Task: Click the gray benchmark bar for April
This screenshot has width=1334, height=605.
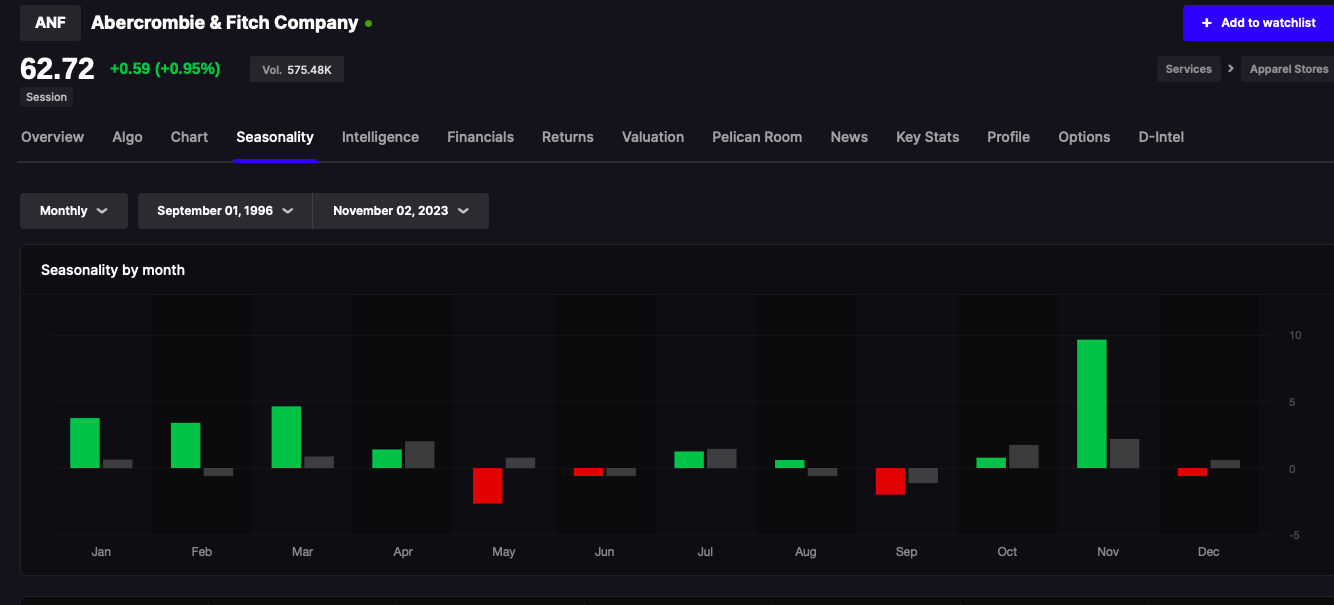Action: click(x=420, y=455)
